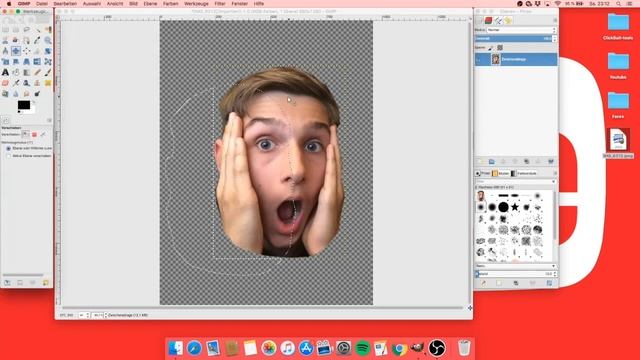640x360 pixels.
Task: Click the Deckkraft stepper arrows
Action: [x=554, y=39]
